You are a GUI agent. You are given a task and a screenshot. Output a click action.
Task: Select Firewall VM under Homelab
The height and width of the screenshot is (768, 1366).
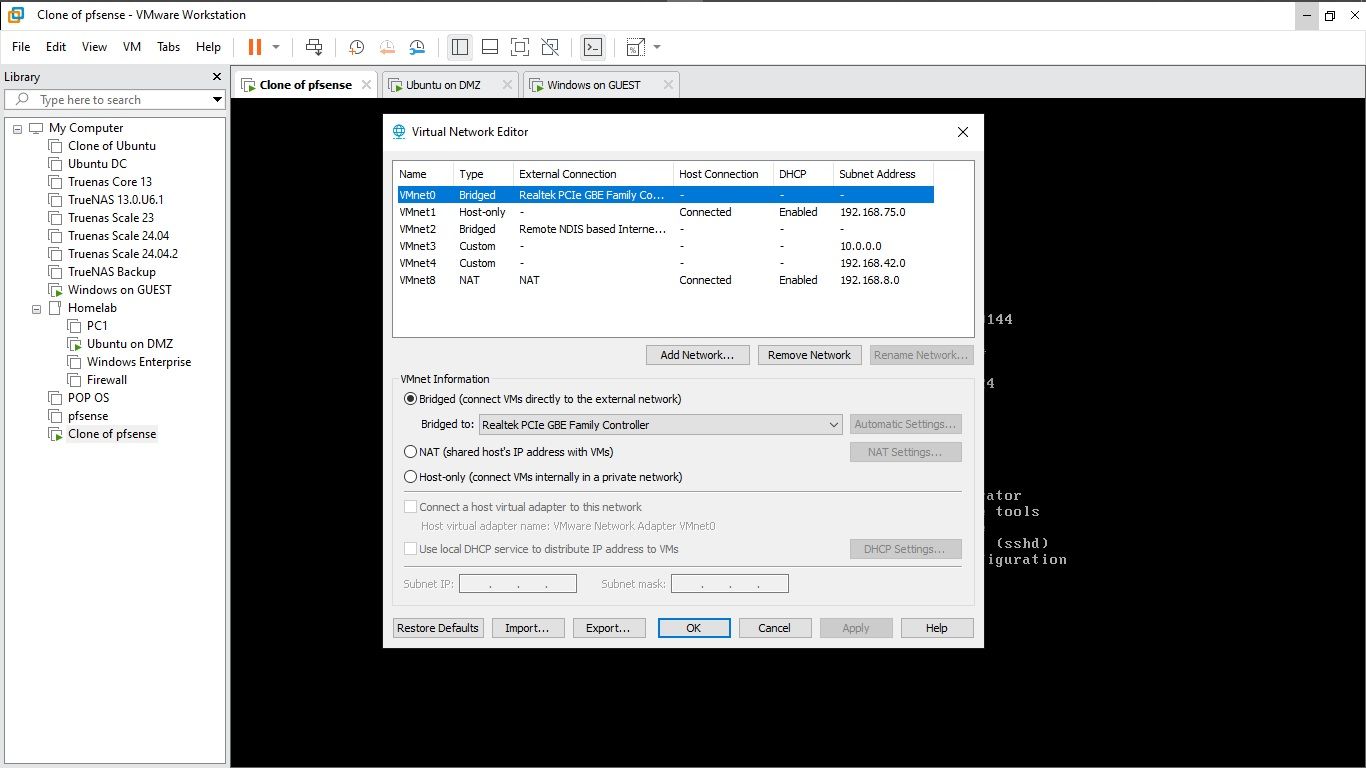click(x=107, y=380)
